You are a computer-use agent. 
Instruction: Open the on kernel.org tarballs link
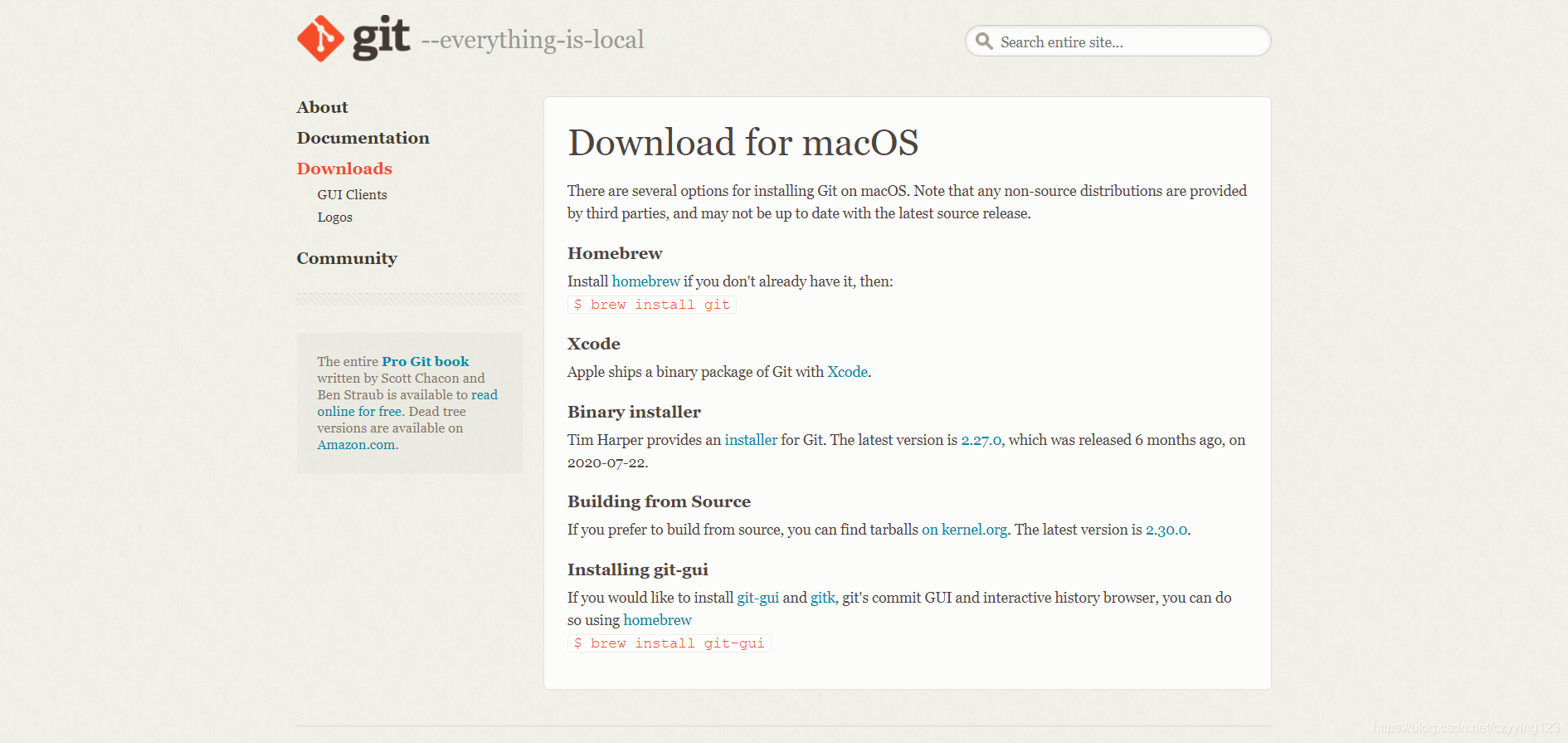(x=964, y=530)
